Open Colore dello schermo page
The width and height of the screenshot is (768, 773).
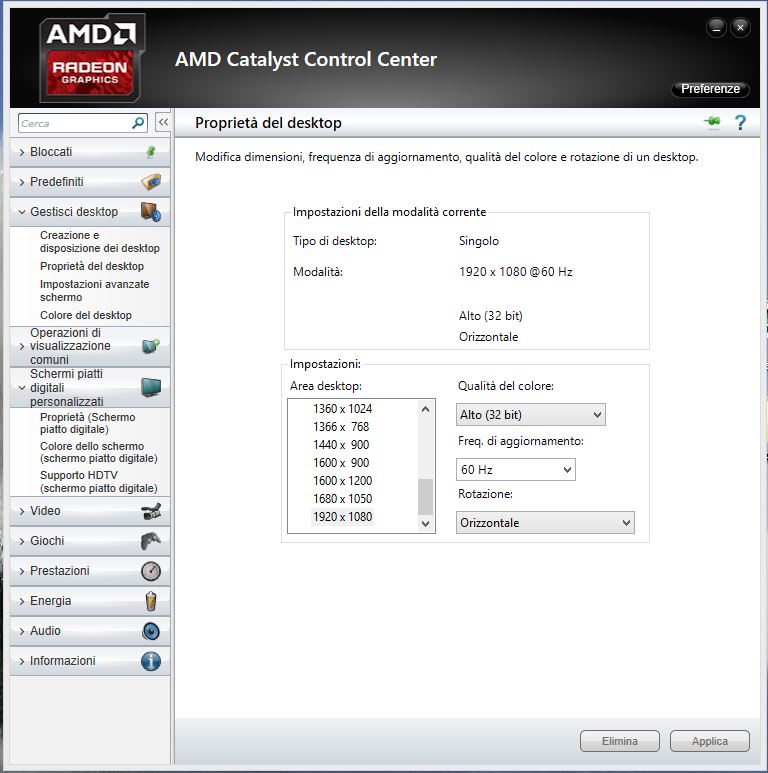pyautogui.click(x=99, y=452)
